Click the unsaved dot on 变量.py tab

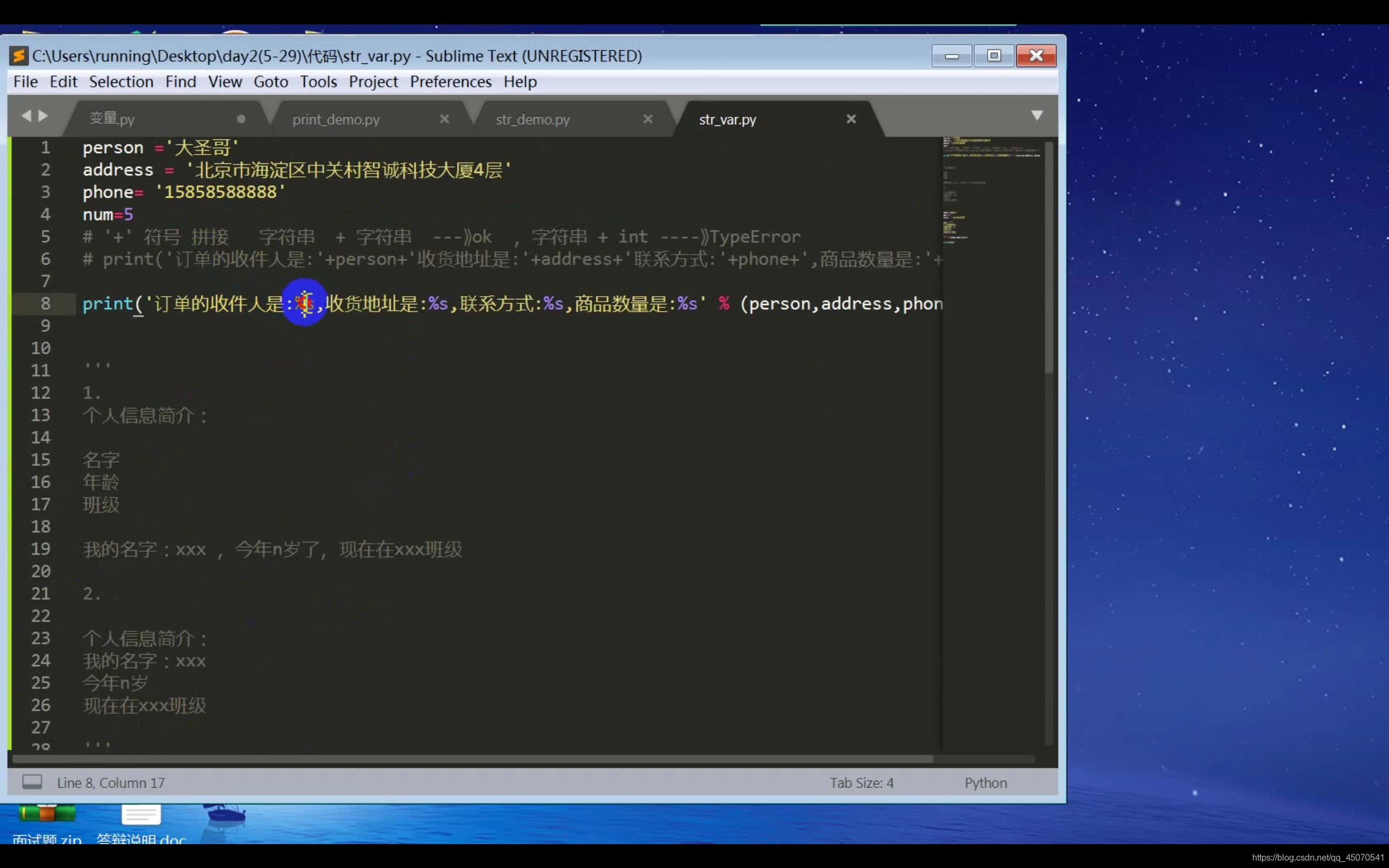[x=241, y=119]
